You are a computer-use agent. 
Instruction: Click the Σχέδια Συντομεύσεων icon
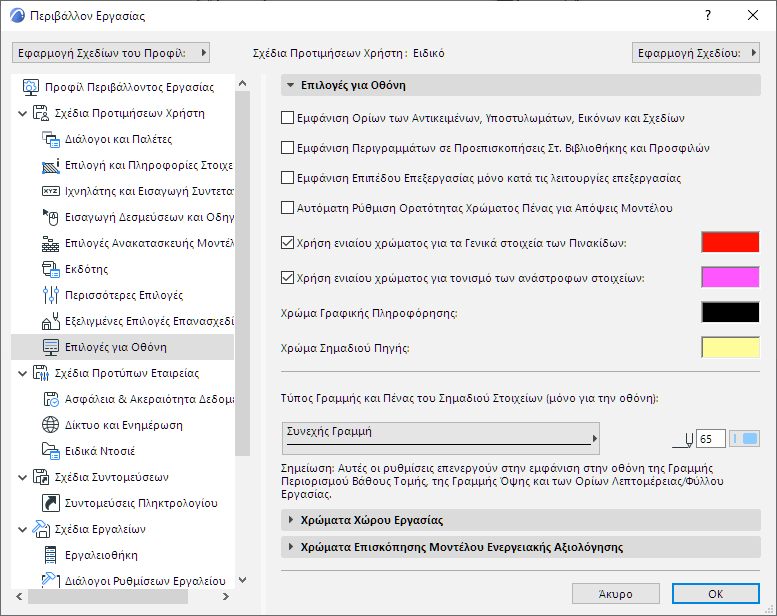(x=41, y=477)
